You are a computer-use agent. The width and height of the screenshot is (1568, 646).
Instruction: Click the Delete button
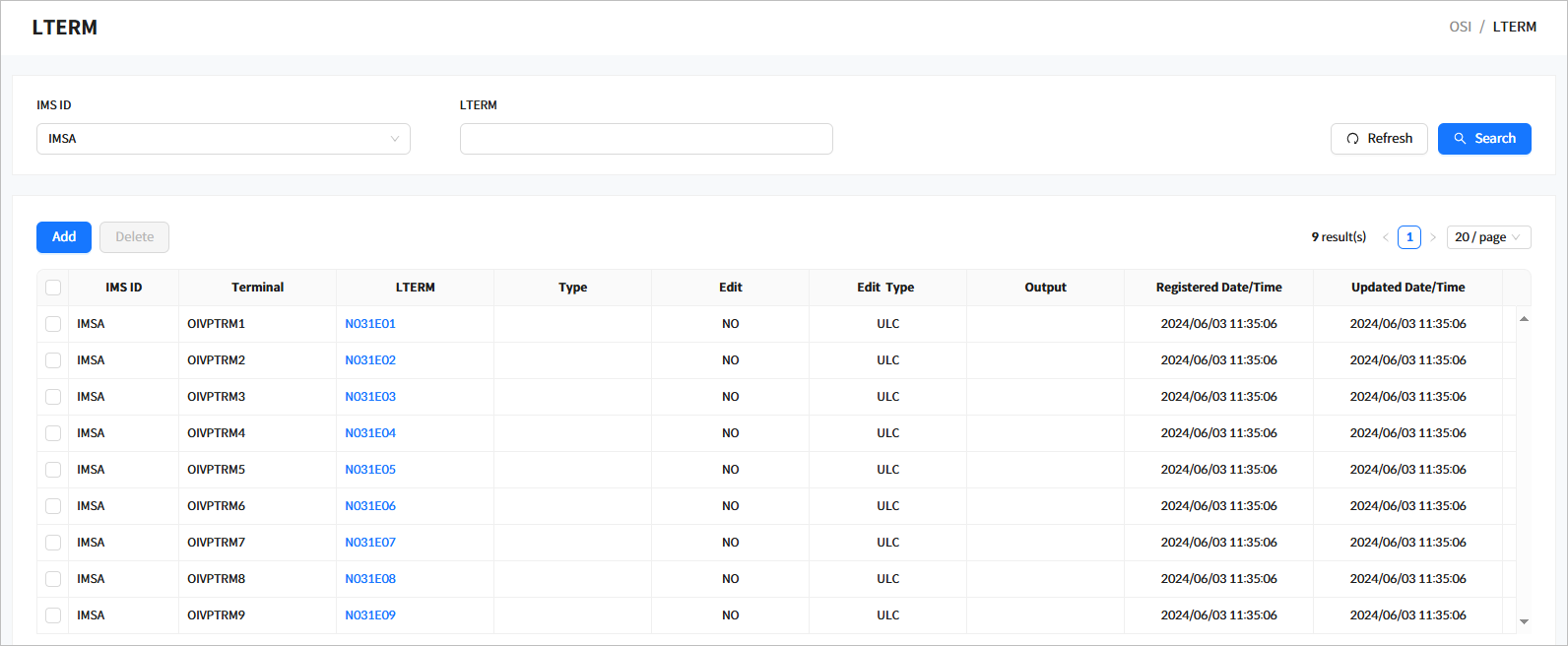[134, 237]
